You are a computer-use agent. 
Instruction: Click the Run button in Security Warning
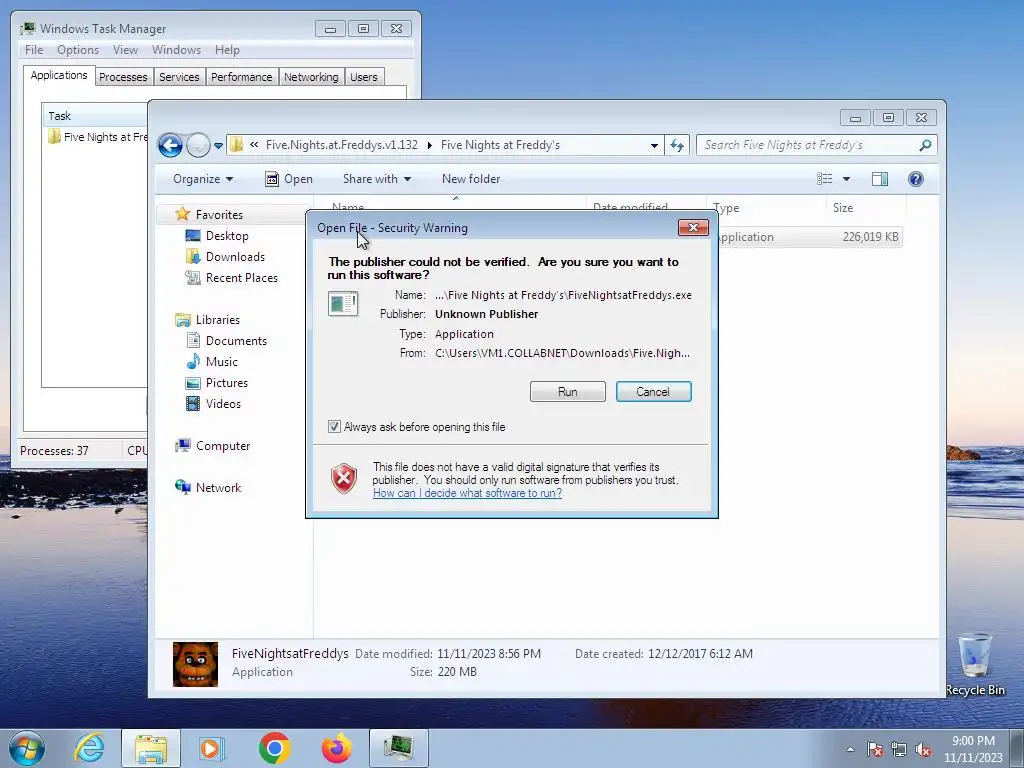(x=568, y=392)
